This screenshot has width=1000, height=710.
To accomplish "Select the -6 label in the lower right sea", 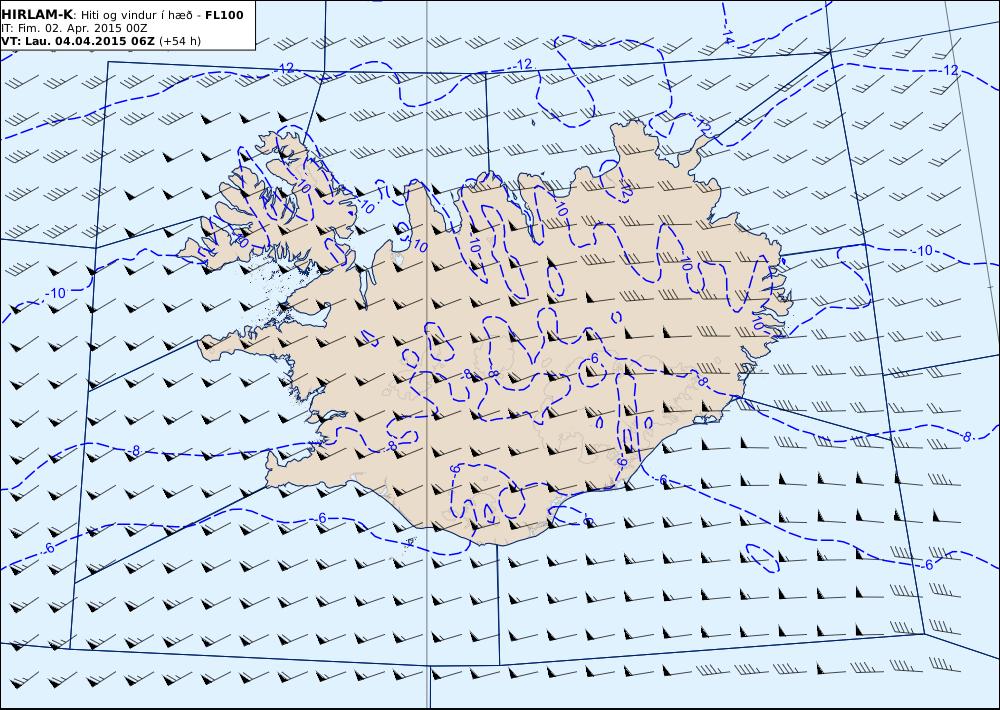I will click(x=927, y=565).
